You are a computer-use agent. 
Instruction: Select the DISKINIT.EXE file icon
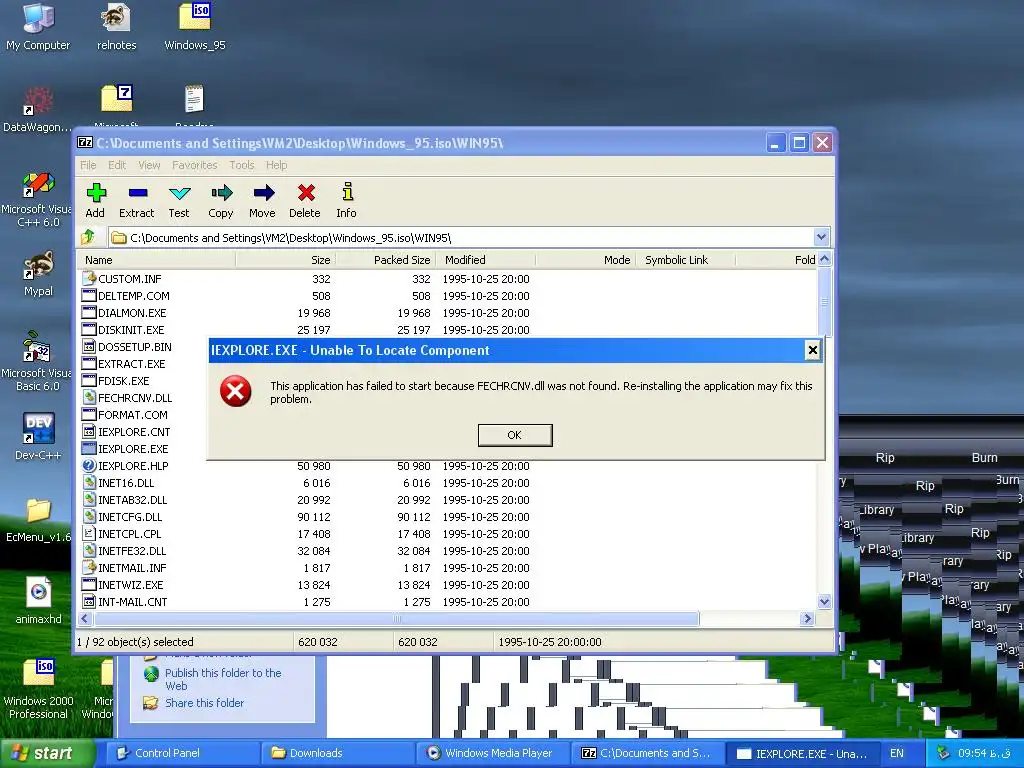pyautogui.click(x=89, y=329)
